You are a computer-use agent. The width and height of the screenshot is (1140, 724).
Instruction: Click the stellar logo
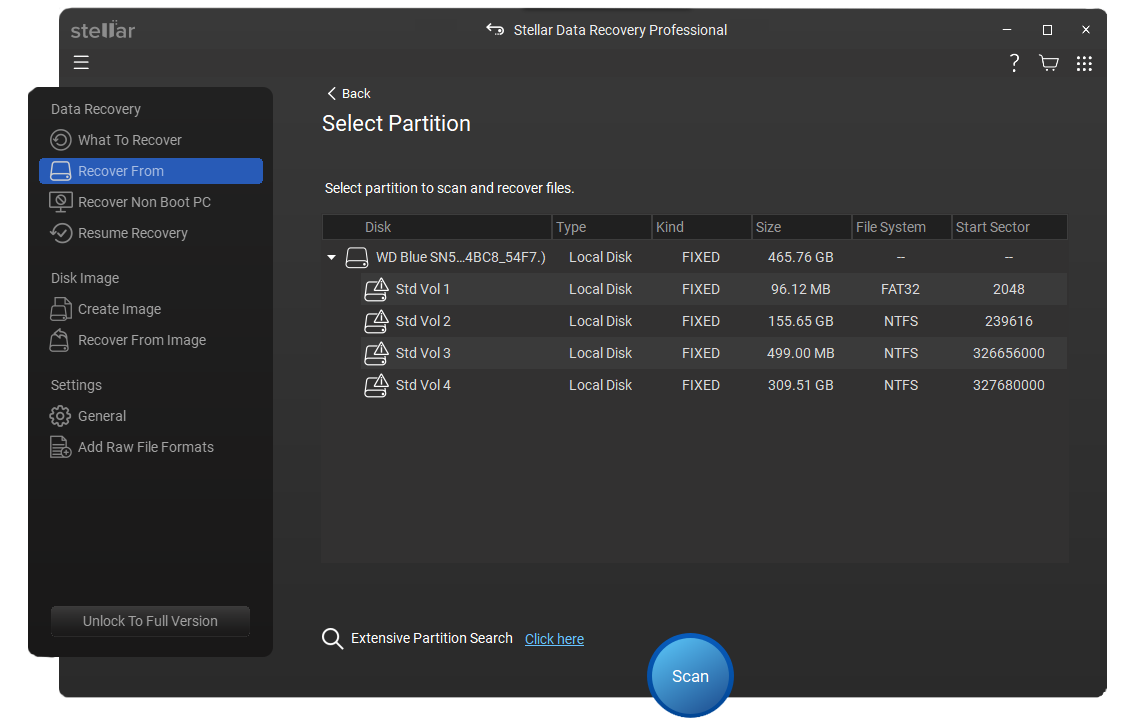point(103,30)
